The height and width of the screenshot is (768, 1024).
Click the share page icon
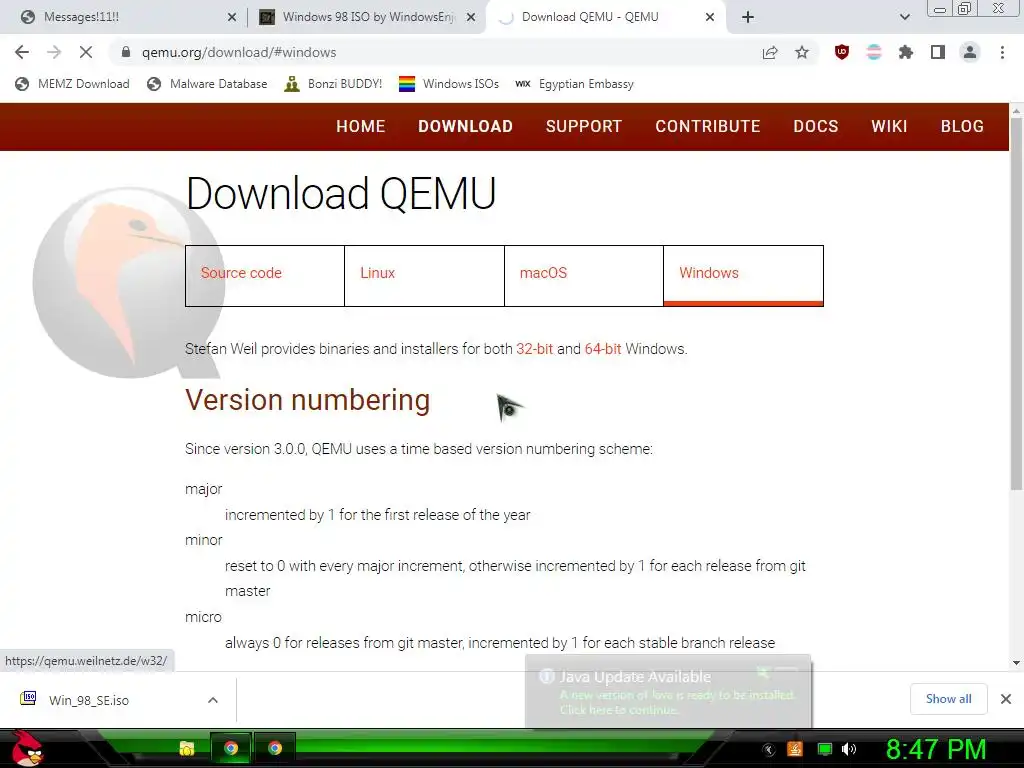pos(770,52)
